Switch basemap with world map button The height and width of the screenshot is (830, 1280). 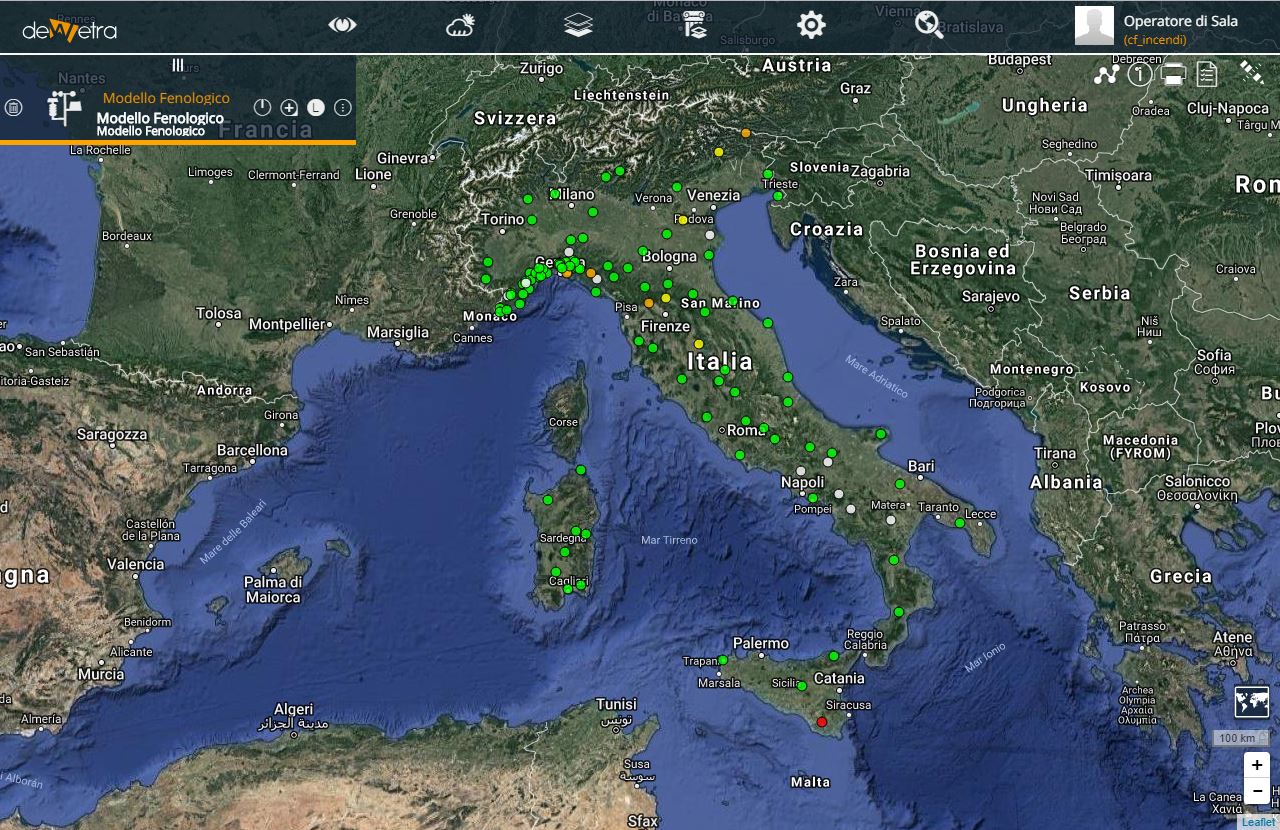(x=1252, y=701)
